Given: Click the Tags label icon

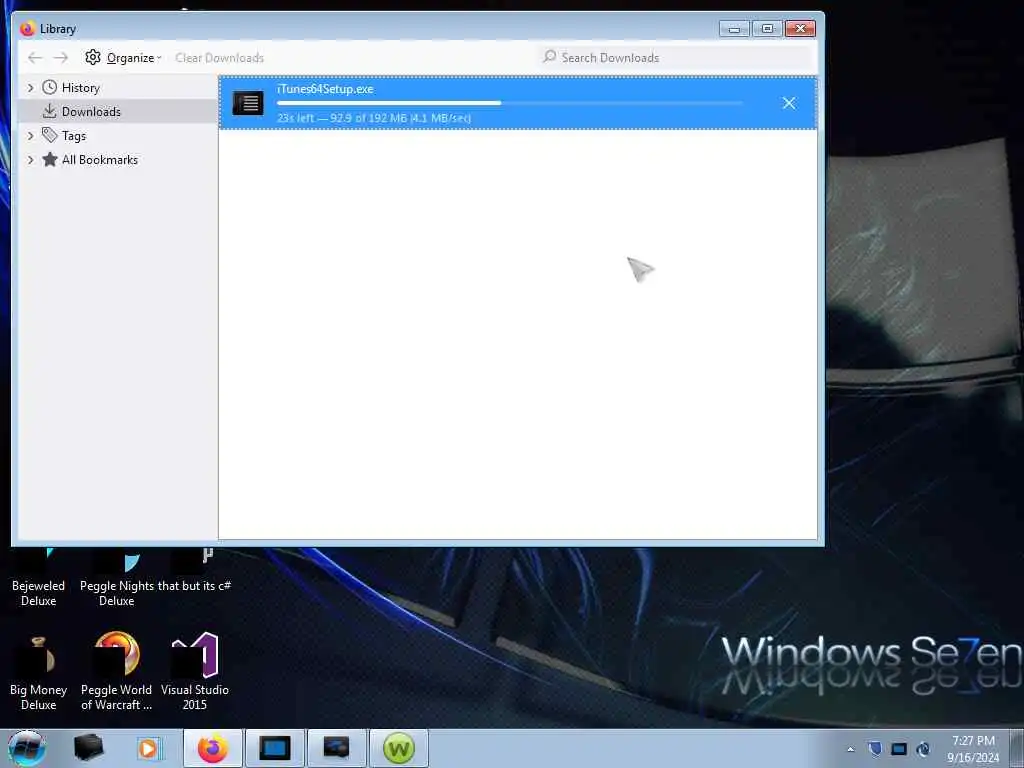Looking at the screenshot, I should [50, 135].
